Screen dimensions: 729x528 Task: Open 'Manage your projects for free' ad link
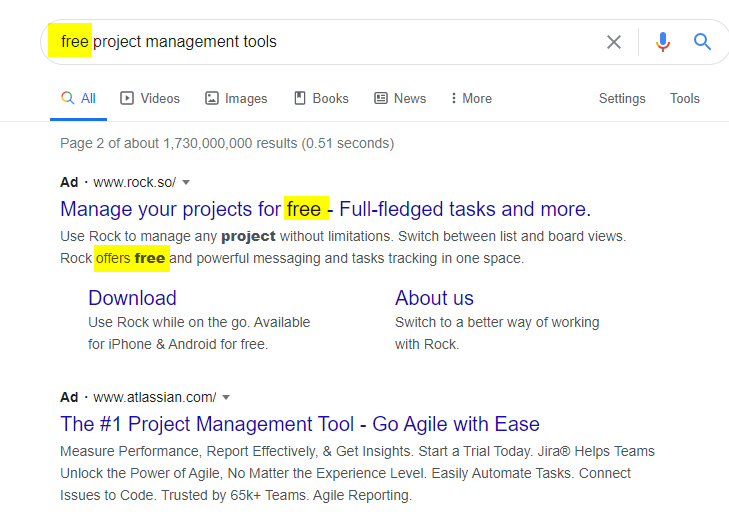[x=325, y=209]
